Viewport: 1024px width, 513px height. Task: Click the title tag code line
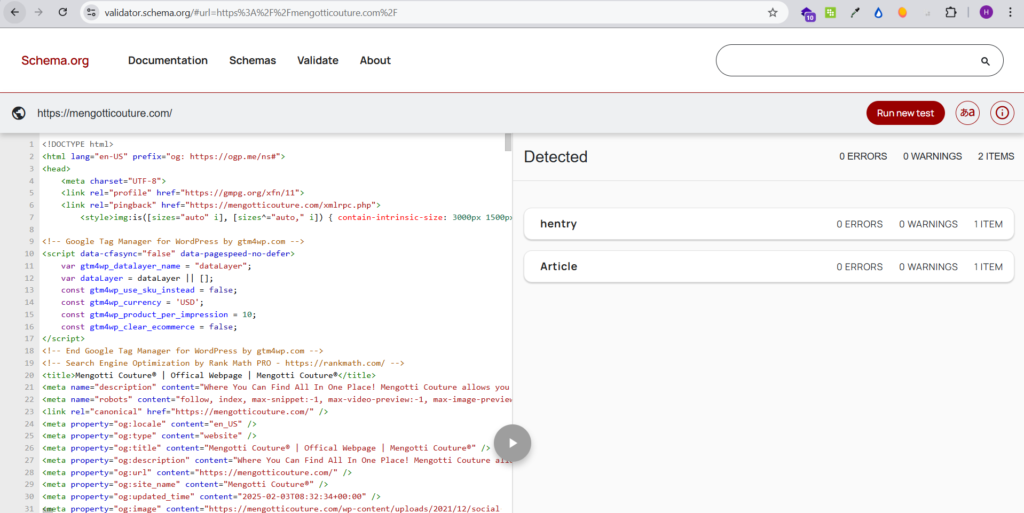(x=209, y=375)
